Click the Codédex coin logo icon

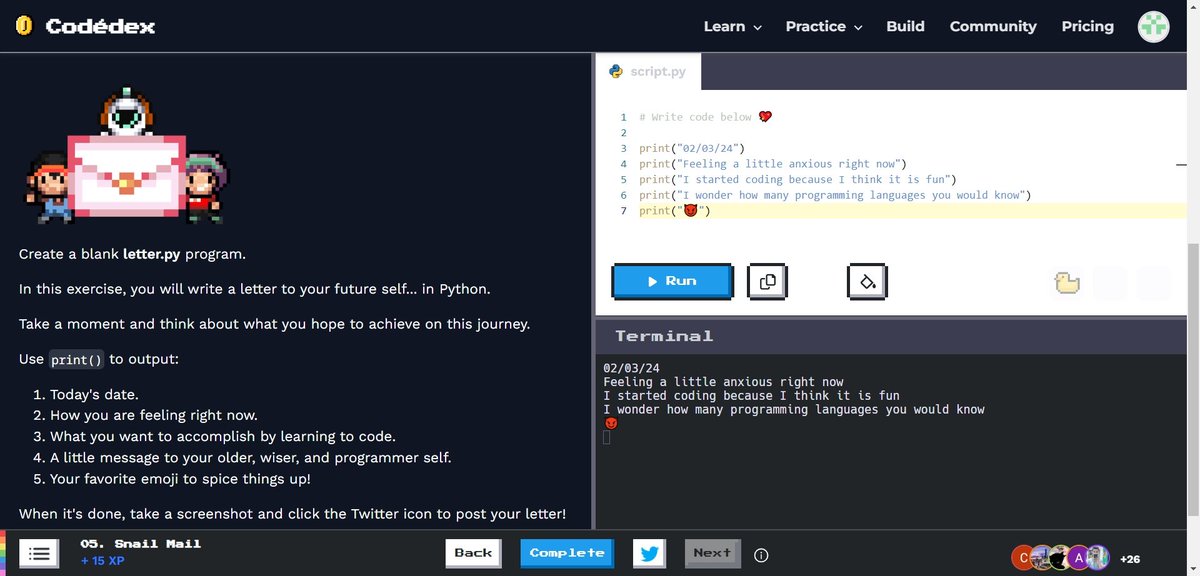(x=26, y=27)
